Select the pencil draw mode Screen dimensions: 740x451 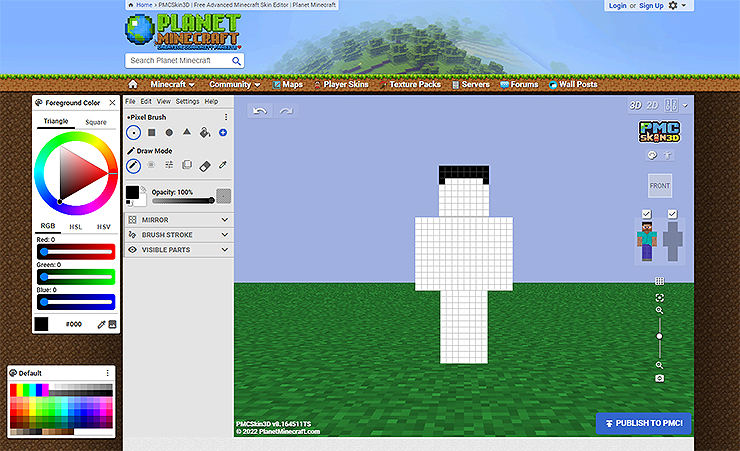[134, 166]
